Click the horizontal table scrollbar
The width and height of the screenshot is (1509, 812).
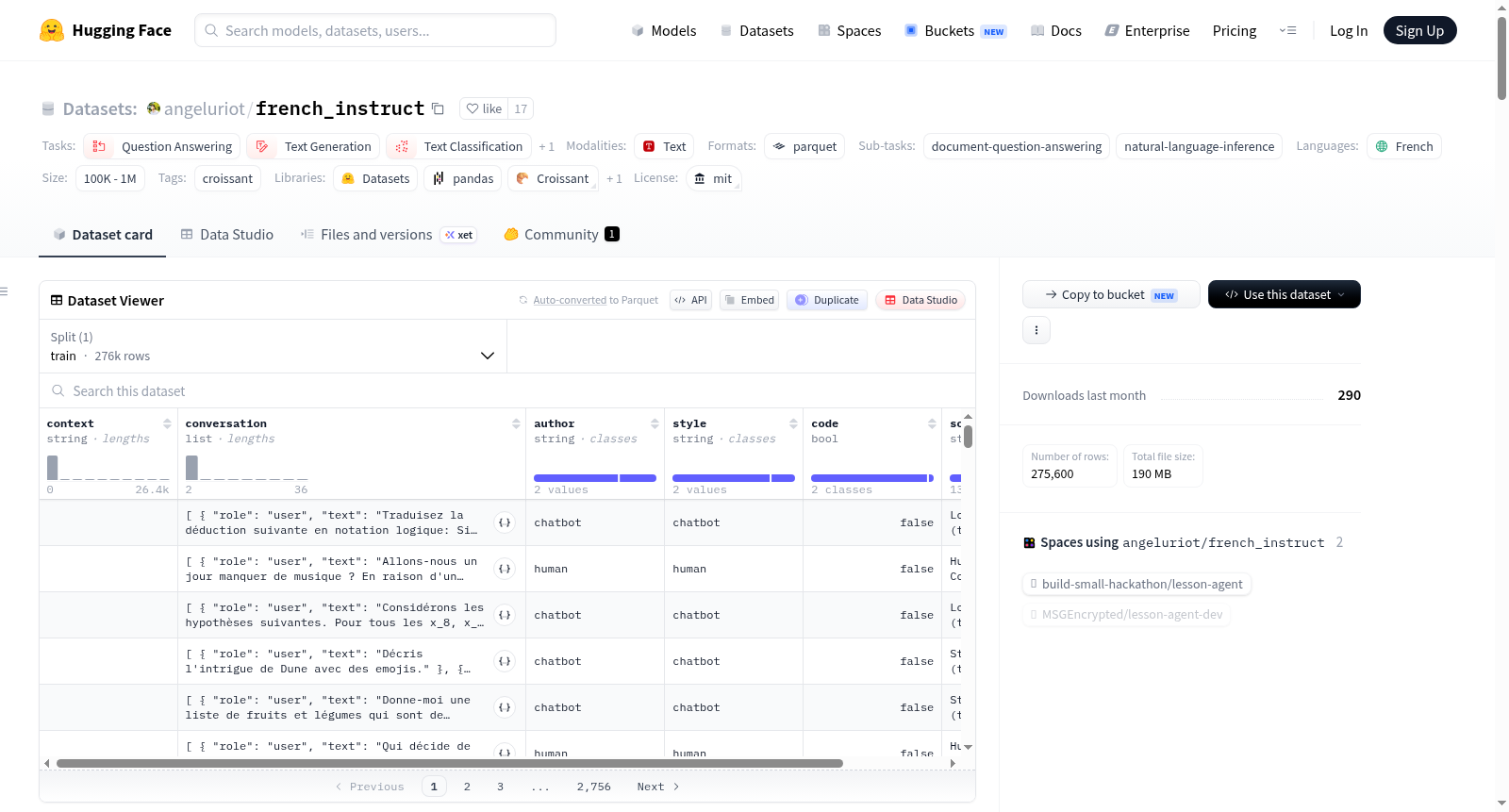pos(450,763)
